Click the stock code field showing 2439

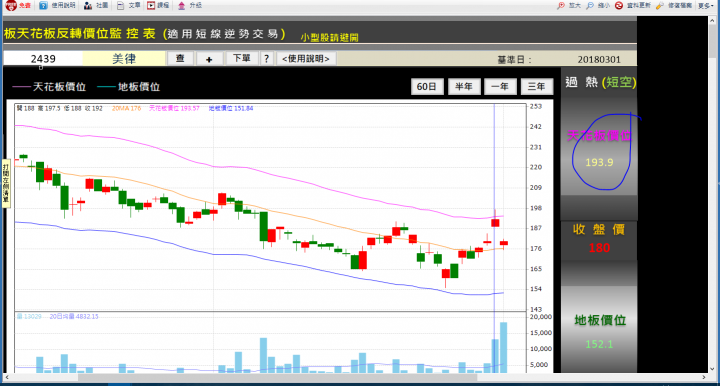pyautogui.click(x=43, y=59)
